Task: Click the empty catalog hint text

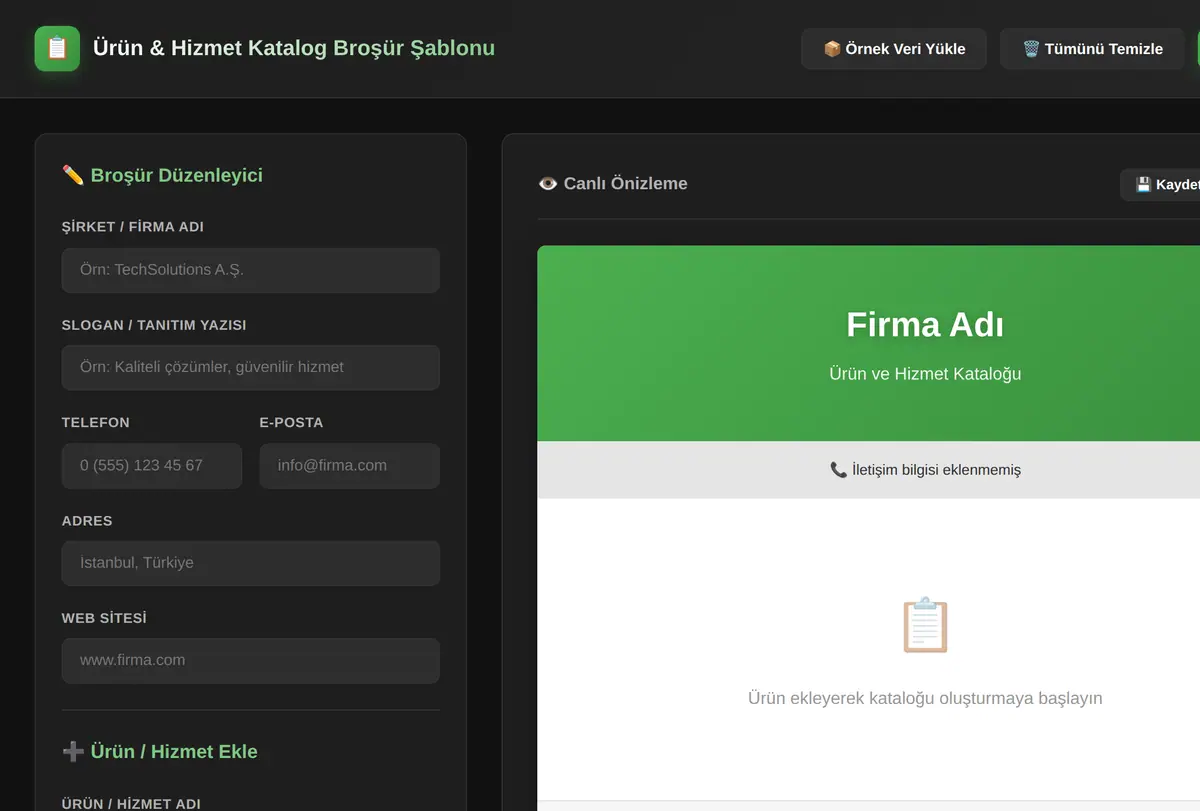Action: tap(925, 698)
